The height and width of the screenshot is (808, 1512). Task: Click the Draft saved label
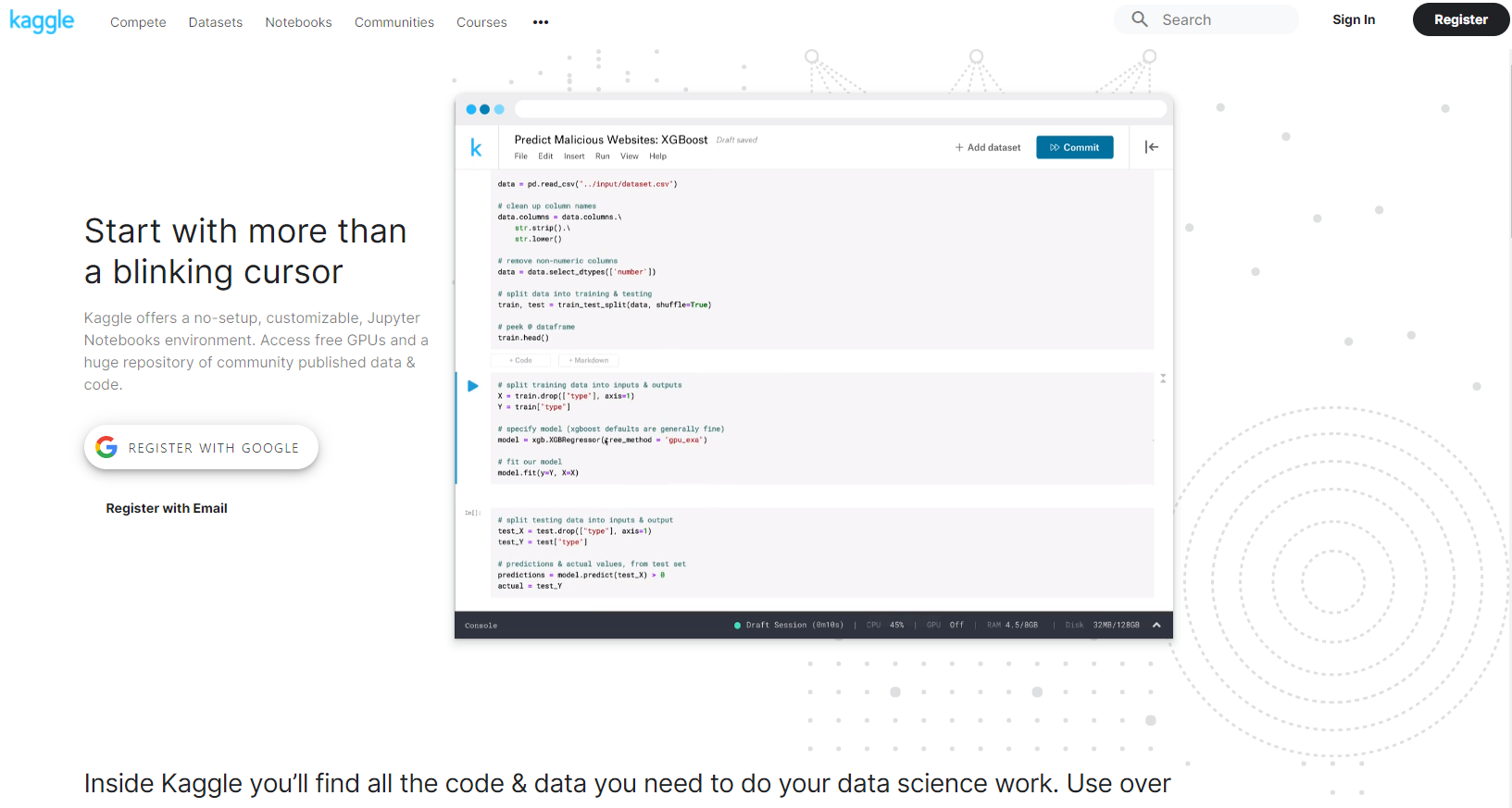(x=737, y=141)
